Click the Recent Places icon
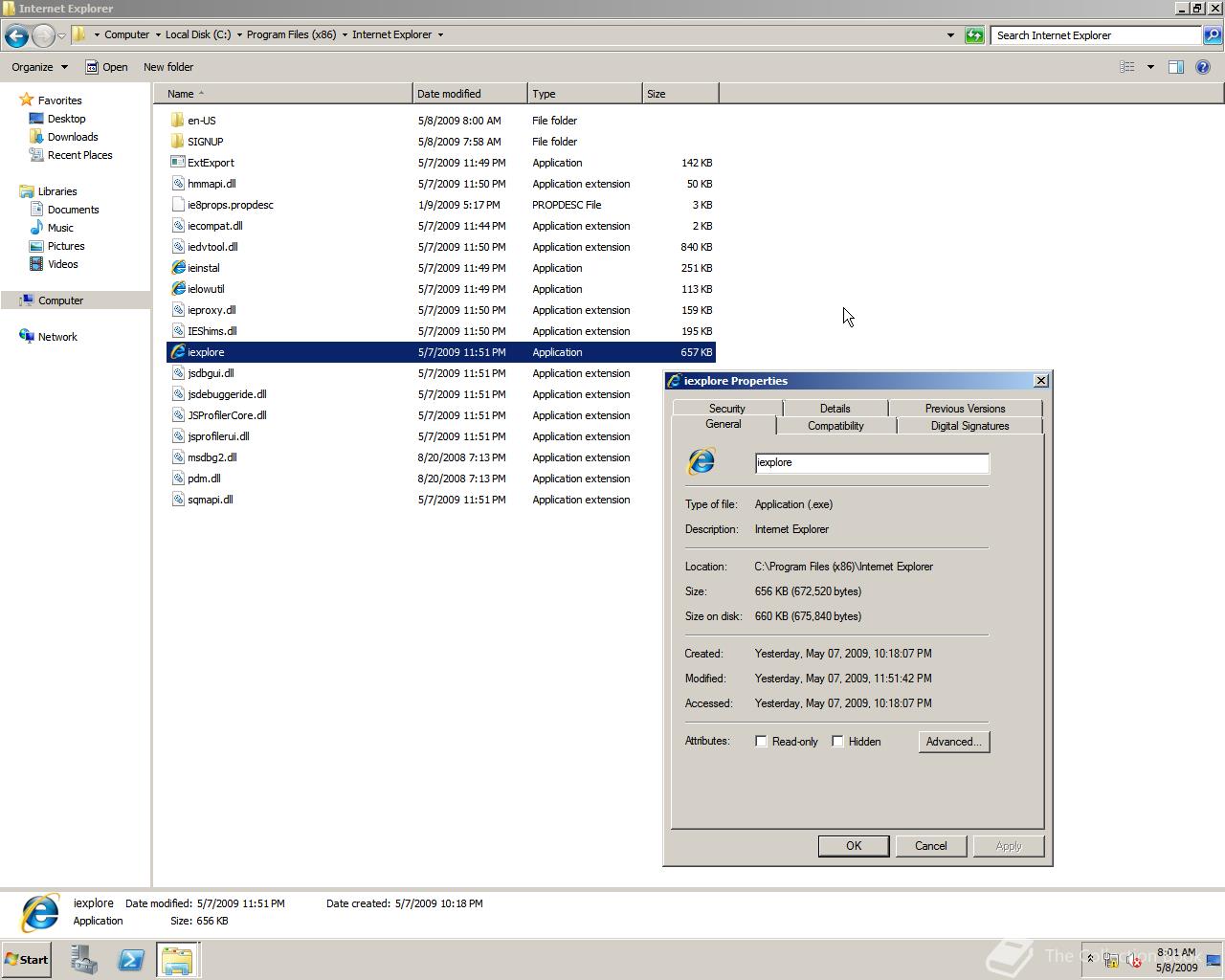The height and width of the screenshot is (980, 1225). 36,155
